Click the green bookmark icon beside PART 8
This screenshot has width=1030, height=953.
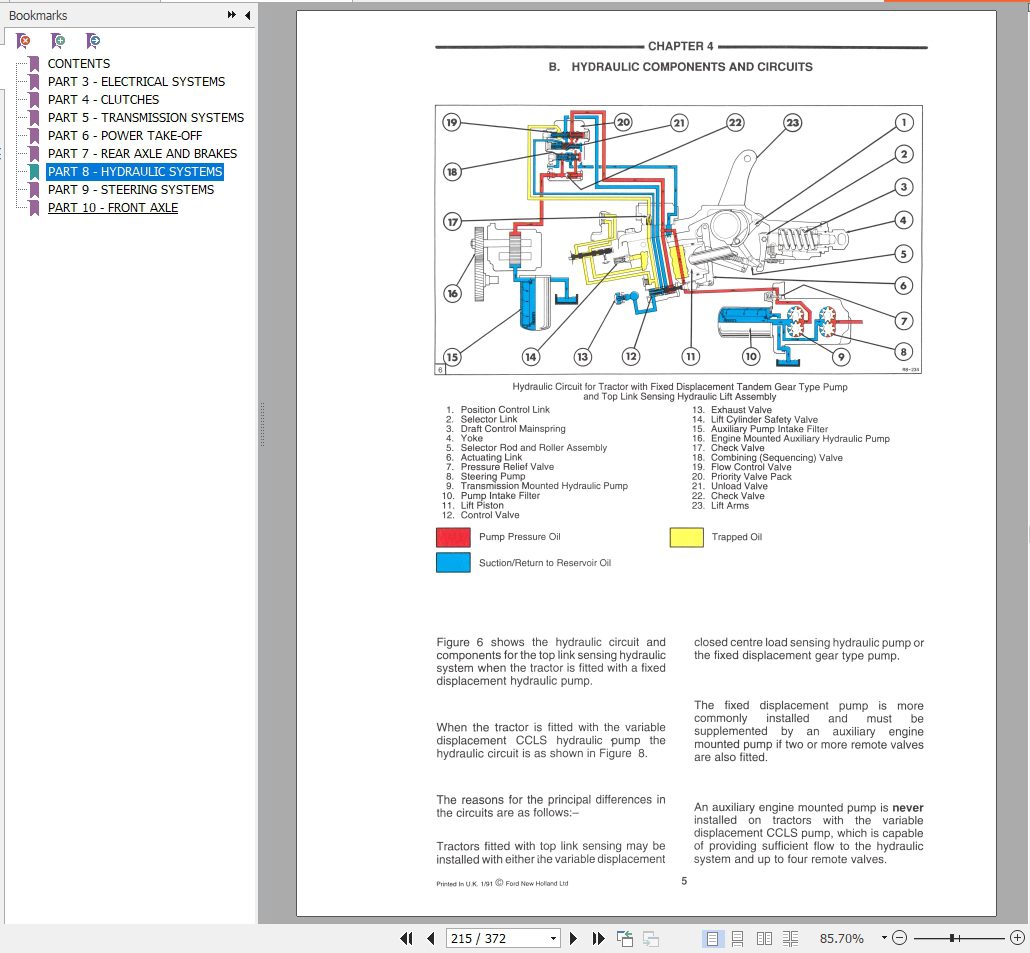[x=34, y=172]
